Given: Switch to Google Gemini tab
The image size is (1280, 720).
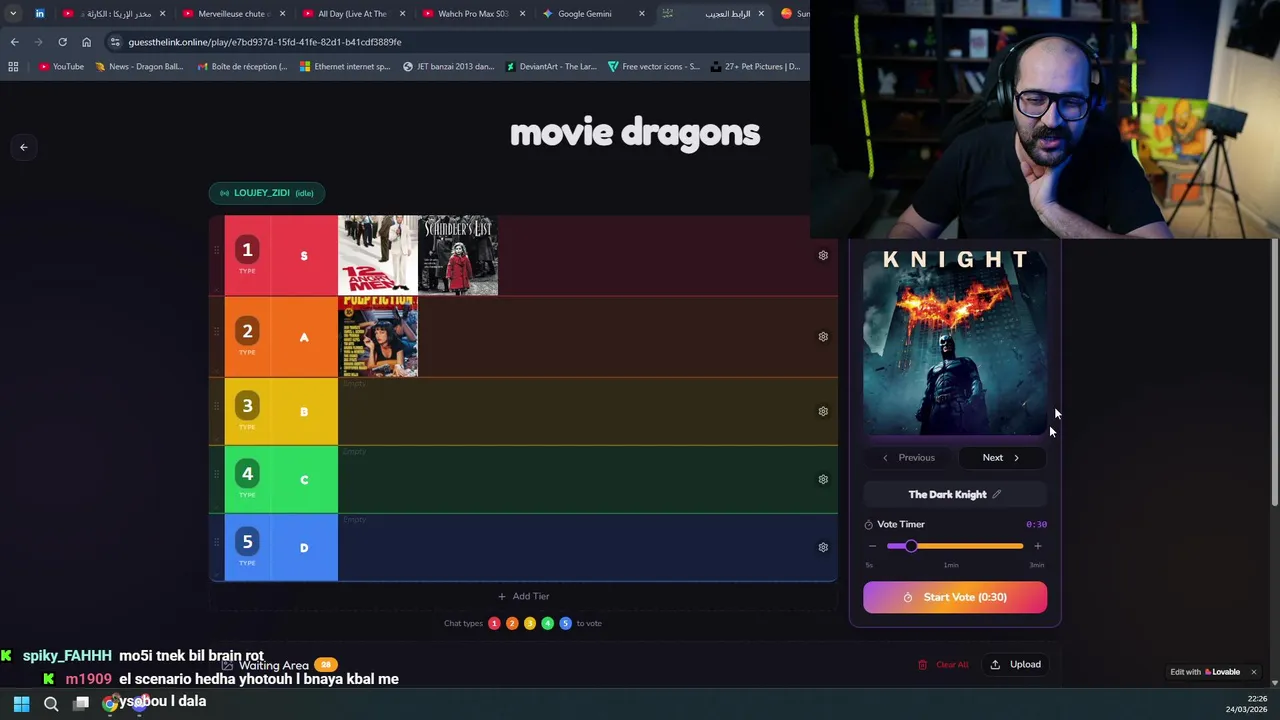Looking at the screenshot, I should click(x=592, y=14).
